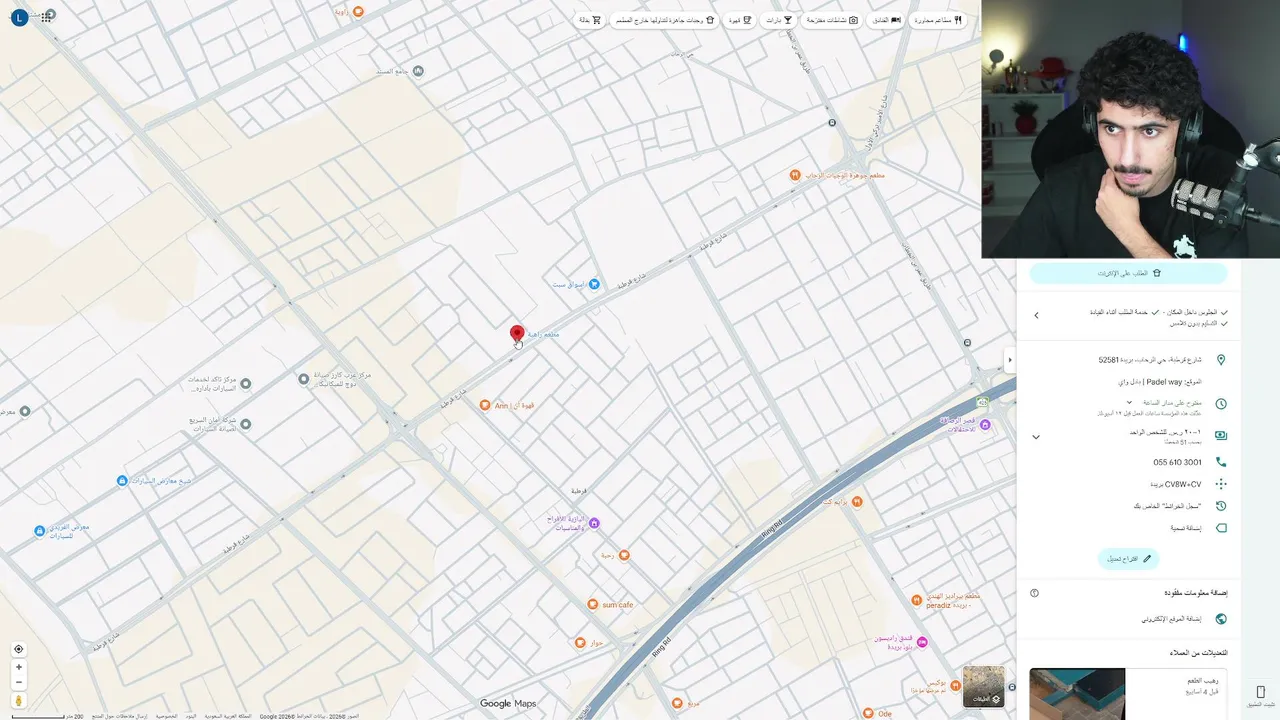Zoom in with the plus button
1280x720 pixels.
18,667
